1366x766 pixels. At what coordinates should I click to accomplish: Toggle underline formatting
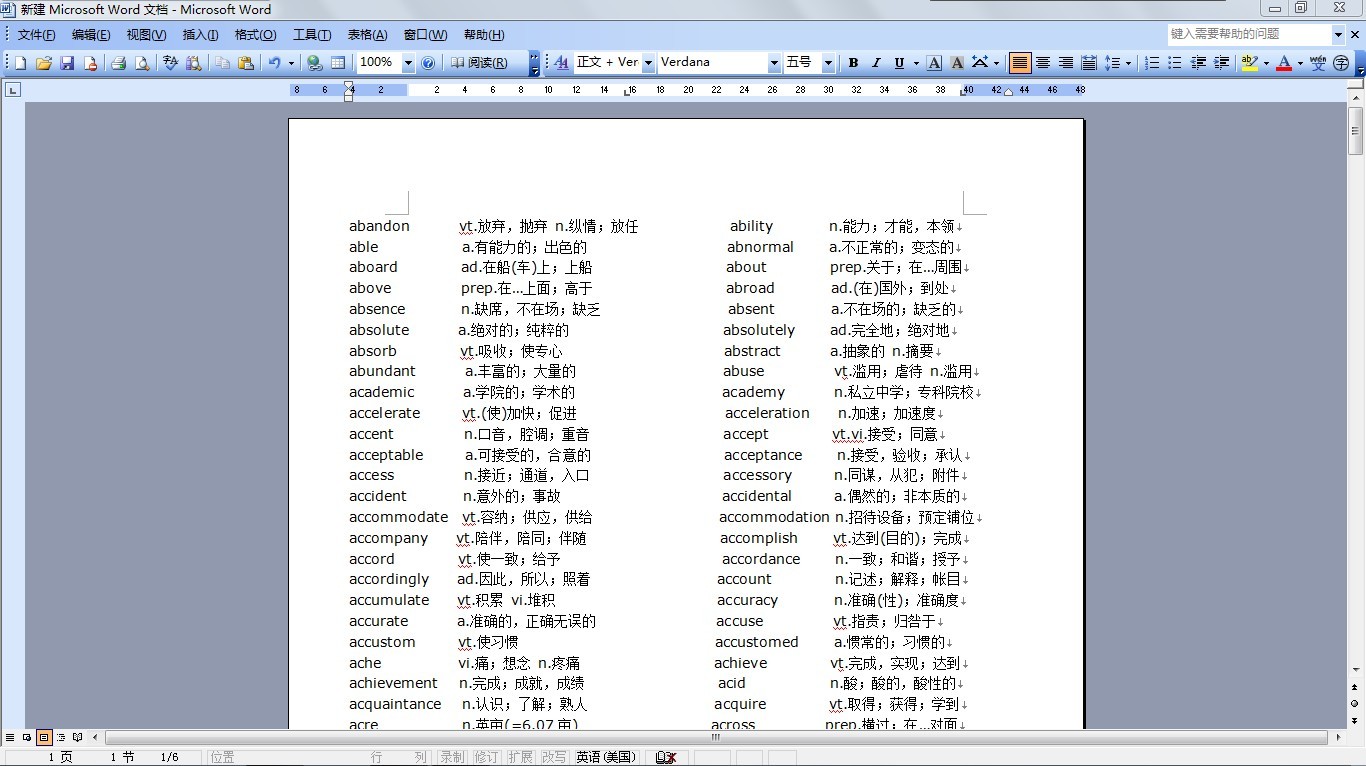click(x=898, y=62)
